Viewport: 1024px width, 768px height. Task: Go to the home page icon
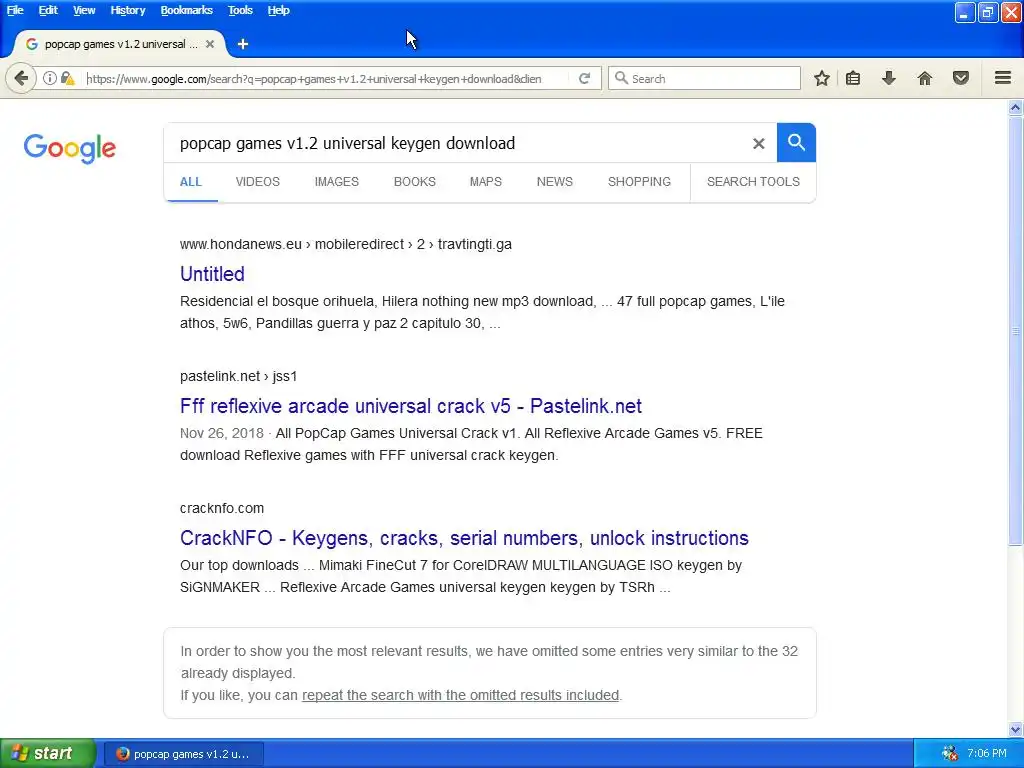(925, 78)
